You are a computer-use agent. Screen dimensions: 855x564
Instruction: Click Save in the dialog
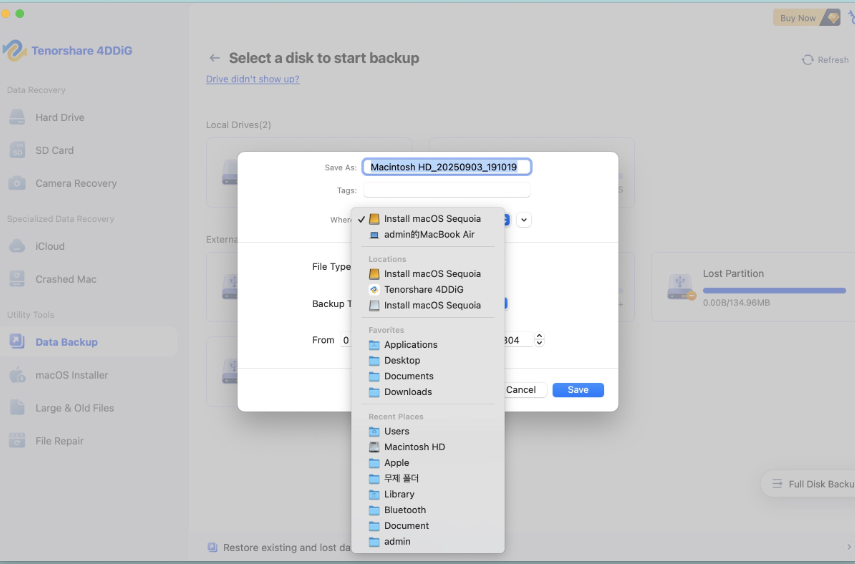(578, 389)
